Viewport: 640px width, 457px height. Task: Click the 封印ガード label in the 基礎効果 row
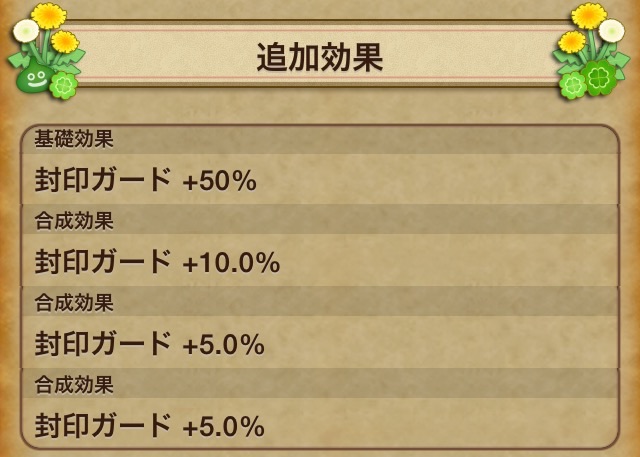(x=103, y=181)
